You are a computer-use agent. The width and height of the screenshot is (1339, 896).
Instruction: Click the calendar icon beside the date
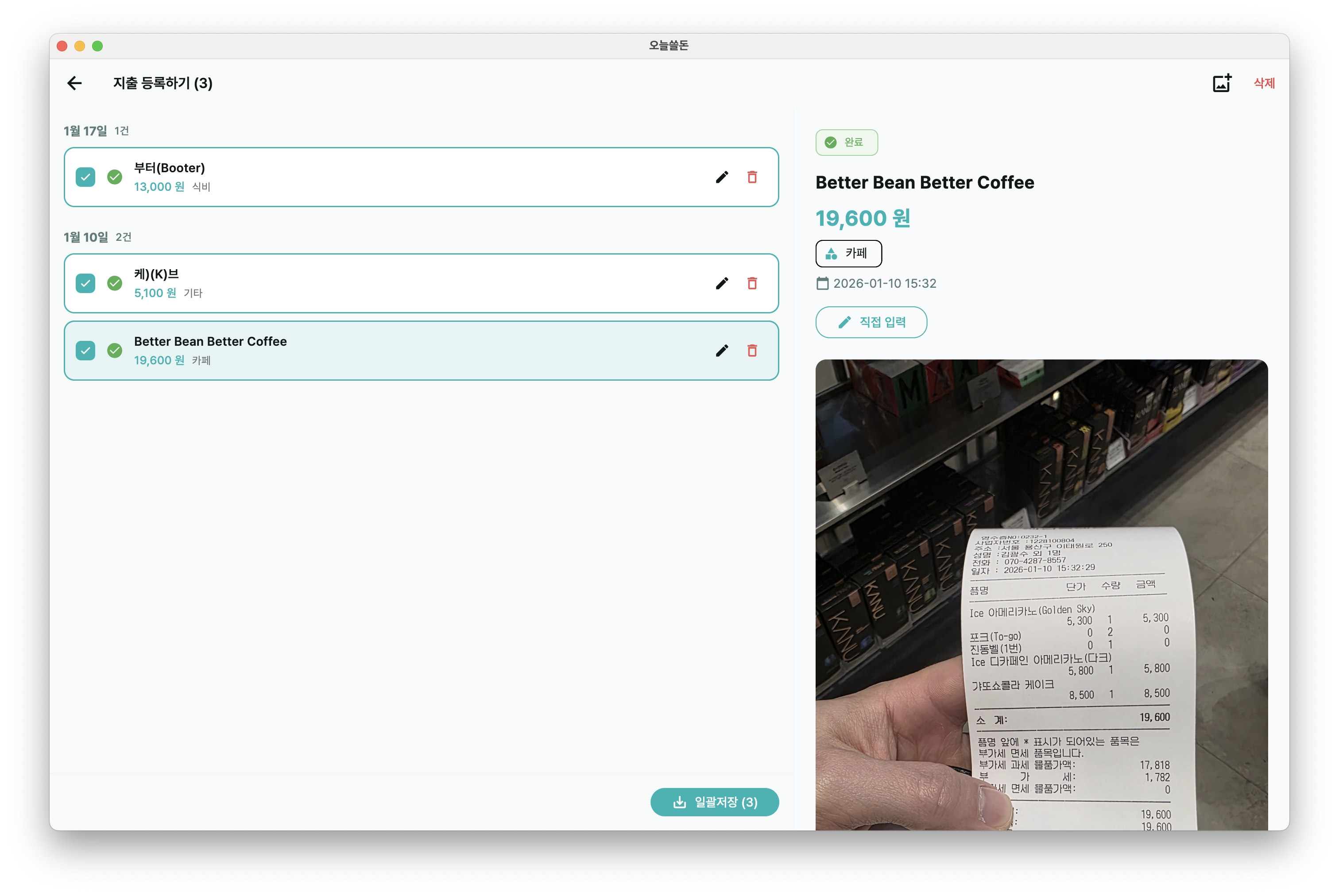click(x=822, y=283)
